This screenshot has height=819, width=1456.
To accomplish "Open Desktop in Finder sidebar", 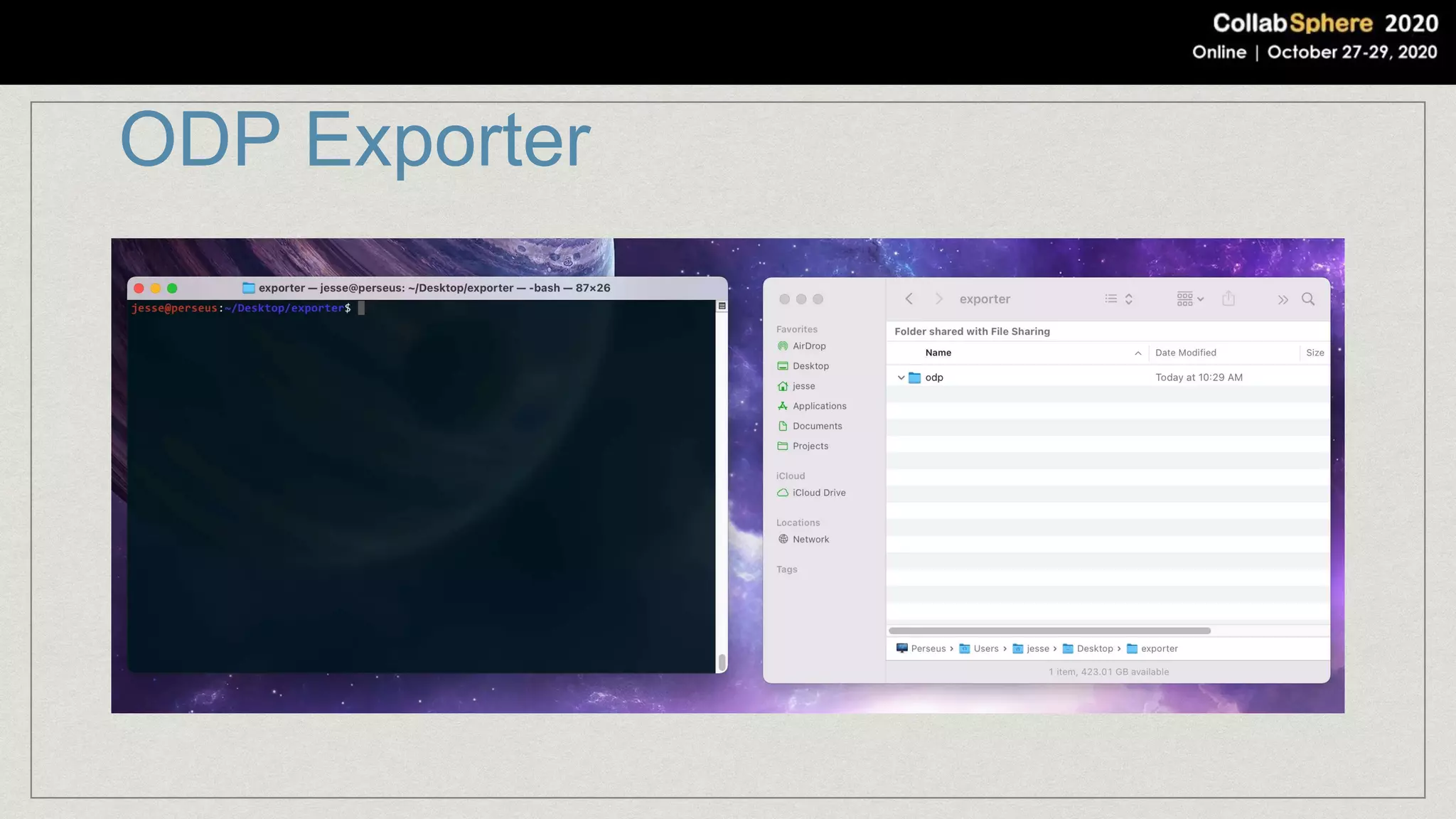I will [x=810, y=366].
